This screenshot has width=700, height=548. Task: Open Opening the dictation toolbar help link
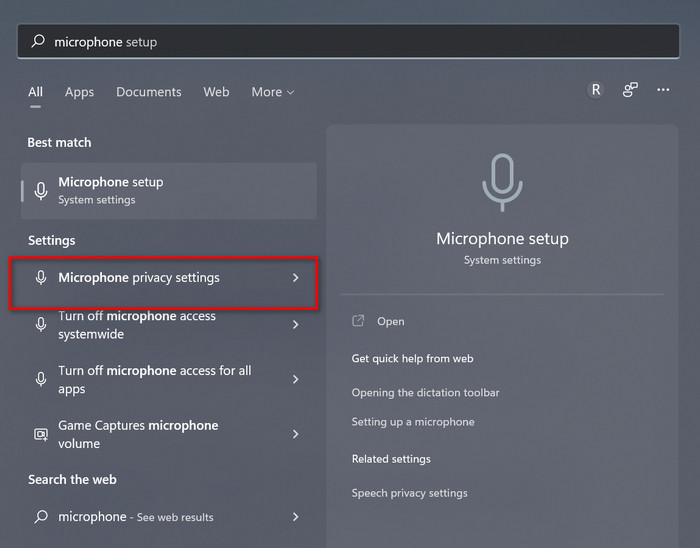(425, 393)
